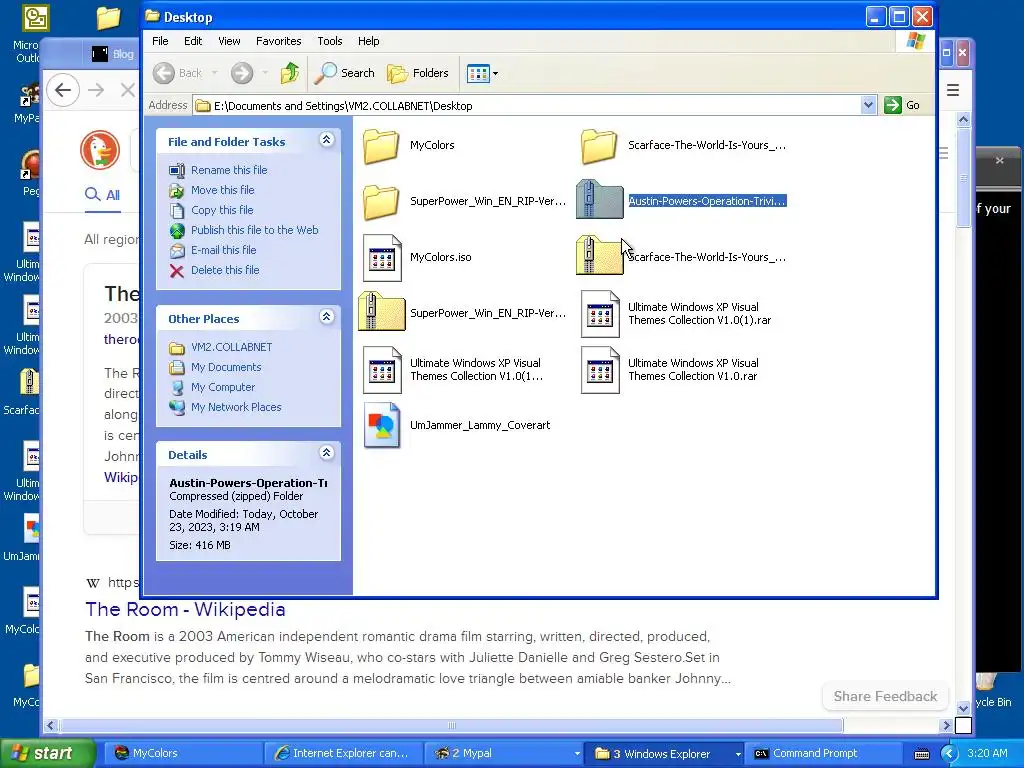The height and width of the screenshot is (768, 1024).
Task: Open the Views button menu
Action: [x=483, y=73]
